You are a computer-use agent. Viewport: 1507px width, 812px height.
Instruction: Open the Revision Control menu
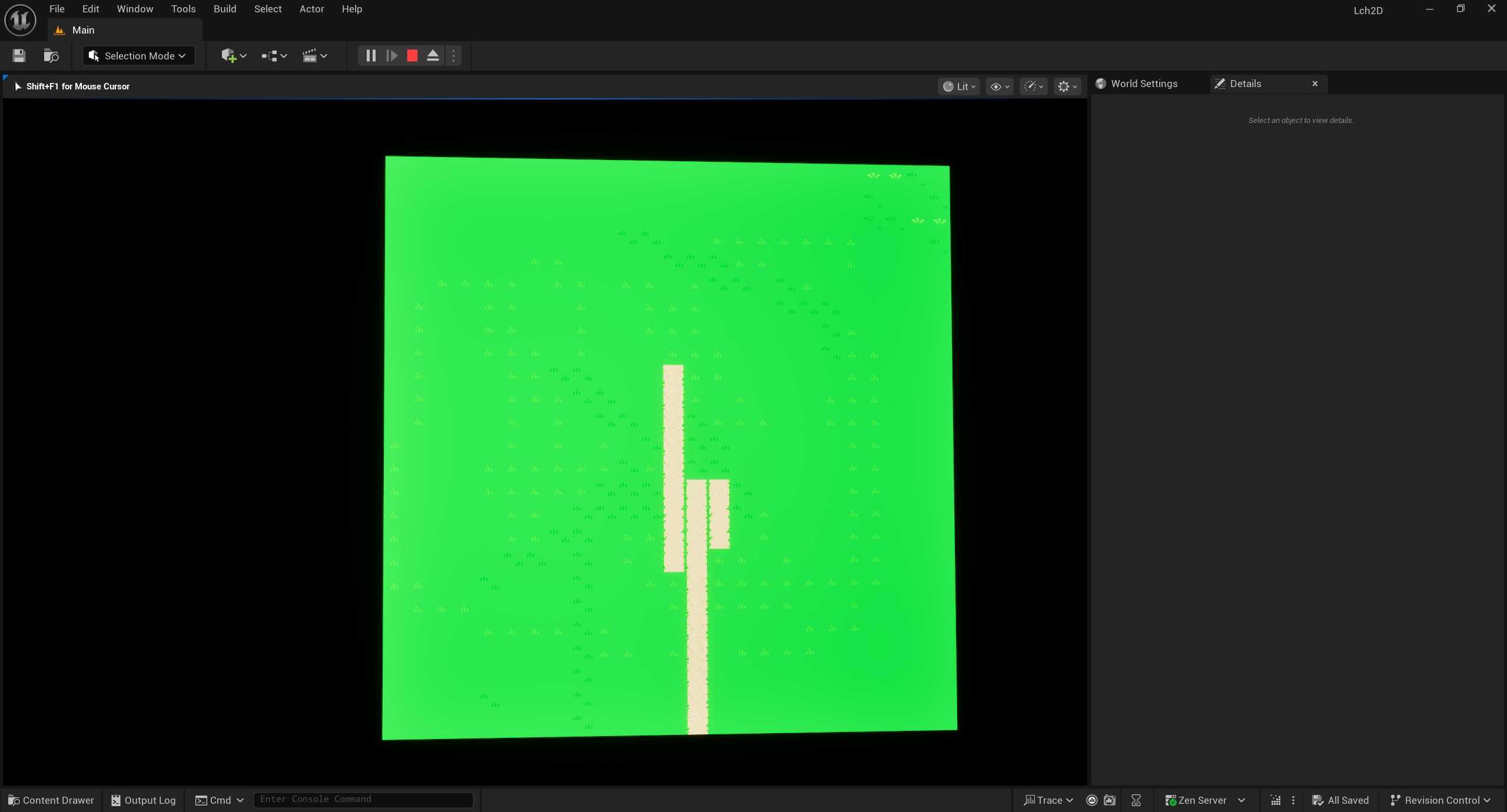point(1440,800)
